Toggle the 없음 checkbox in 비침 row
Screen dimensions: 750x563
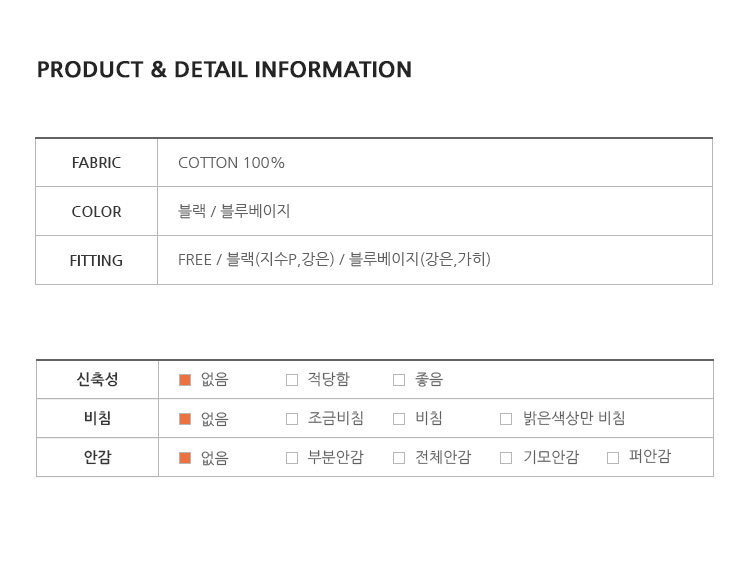(x=185, y=419)
